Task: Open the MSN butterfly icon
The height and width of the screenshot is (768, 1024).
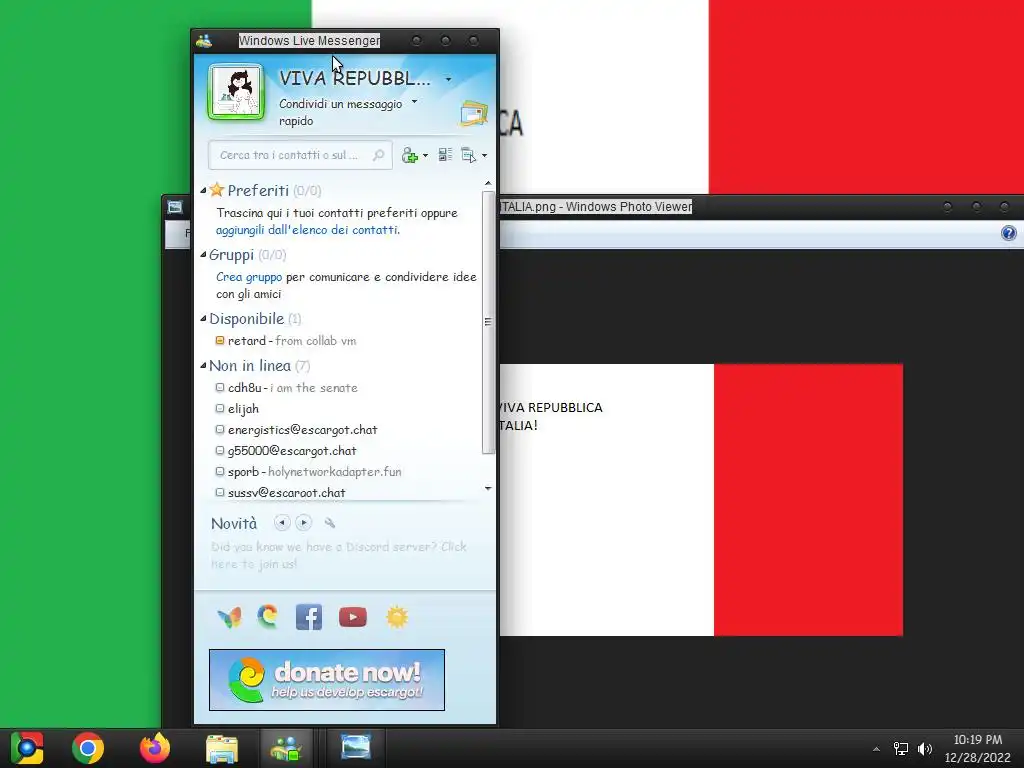Action: (229, 617)
